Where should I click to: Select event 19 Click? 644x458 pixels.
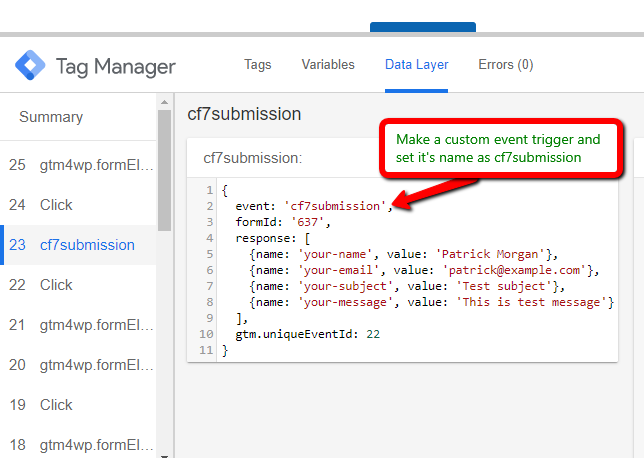coord(56,405)
